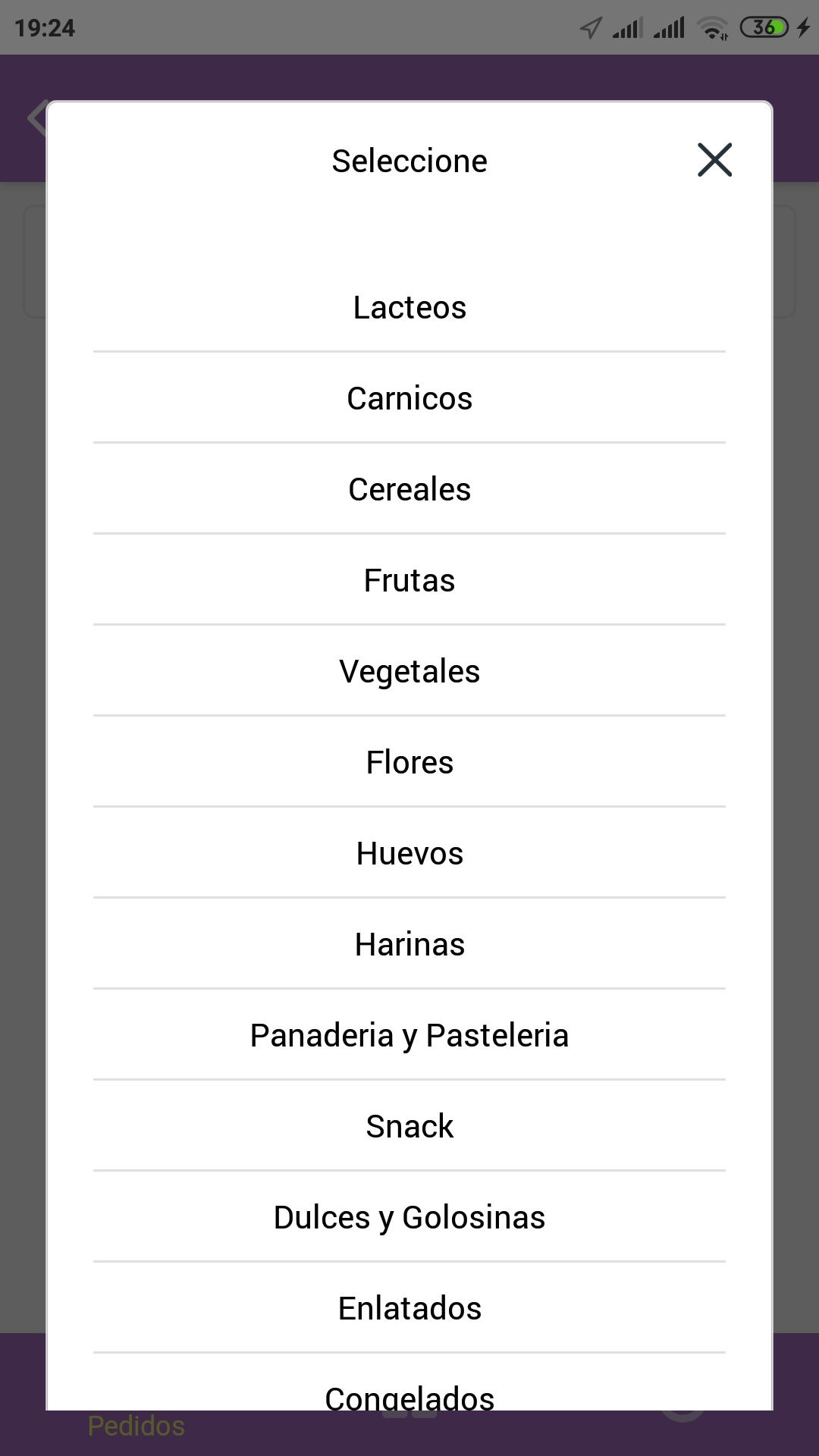The height and width of the screenshot is (1456, 819).
Task: Tap the battery indicator in status bar
Action: coord(764,28)
